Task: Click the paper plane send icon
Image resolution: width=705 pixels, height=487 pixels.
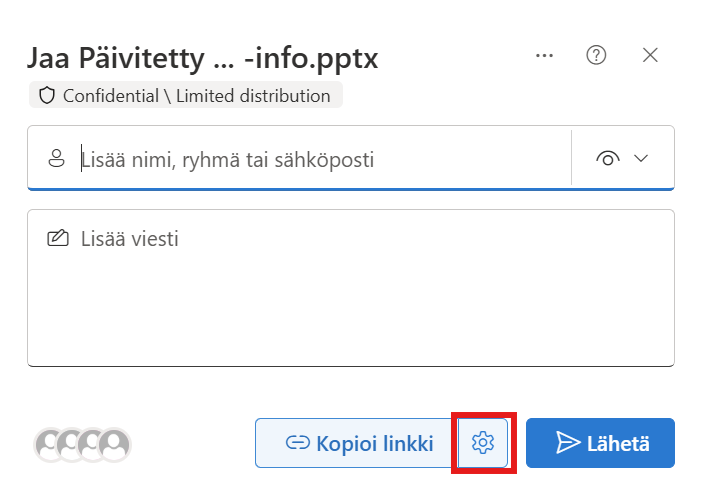Action: point(568,443)
